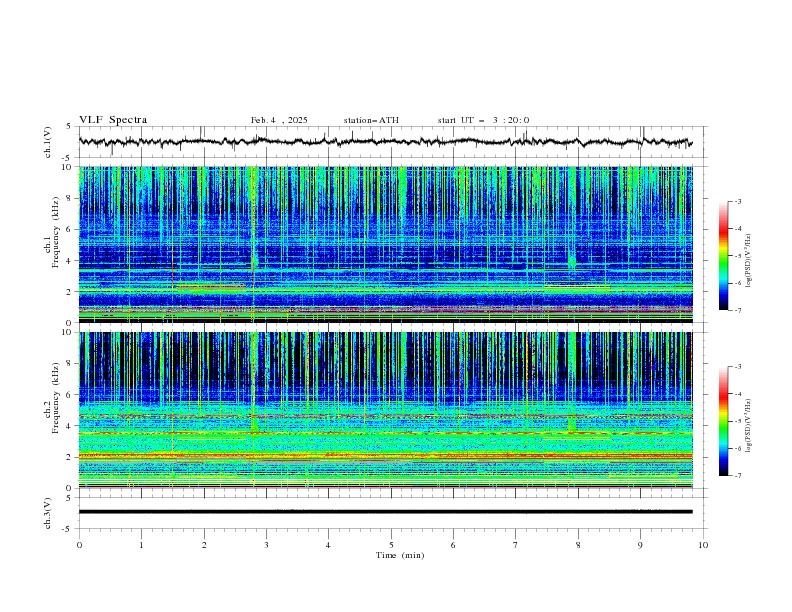The width and height of the screenshot is (792, 612).
Task: Select the "Time (min)" axis label
Action: [400, 555]
